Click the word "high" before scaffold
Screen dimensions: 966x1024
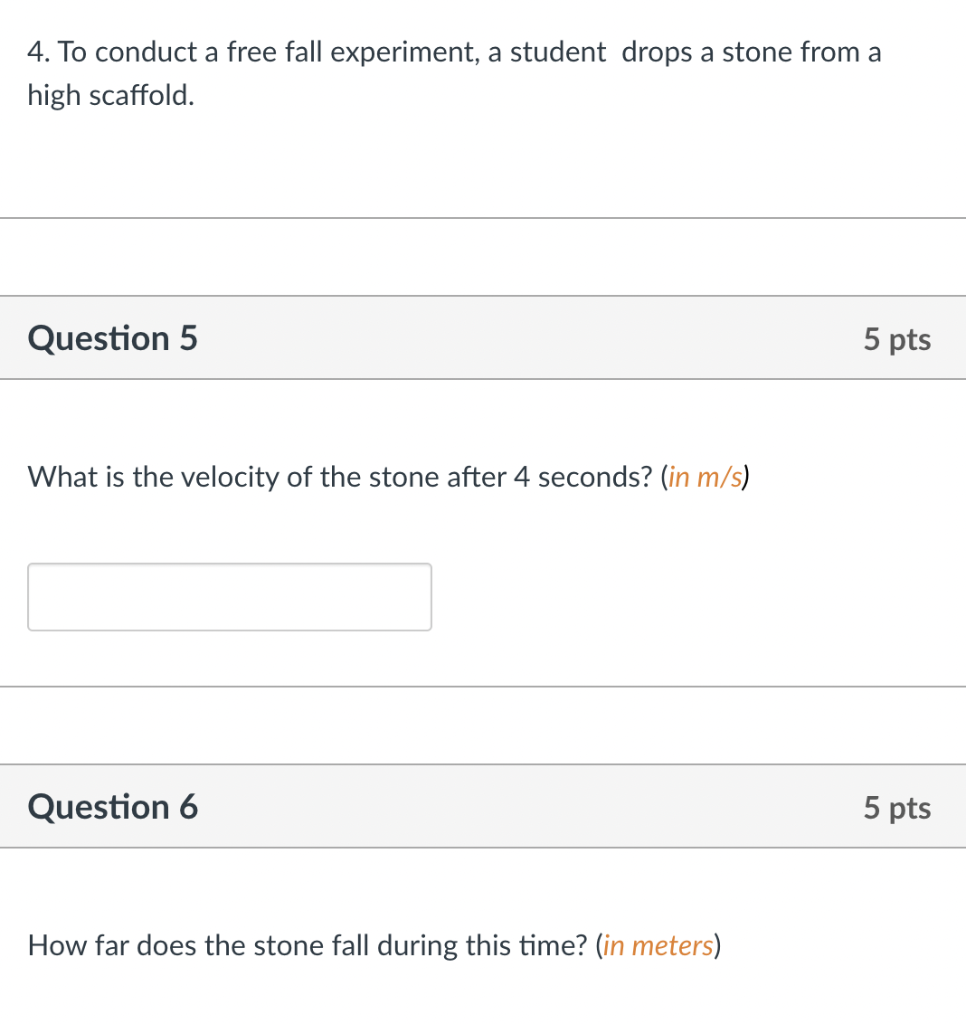click(x=54, y=97)
